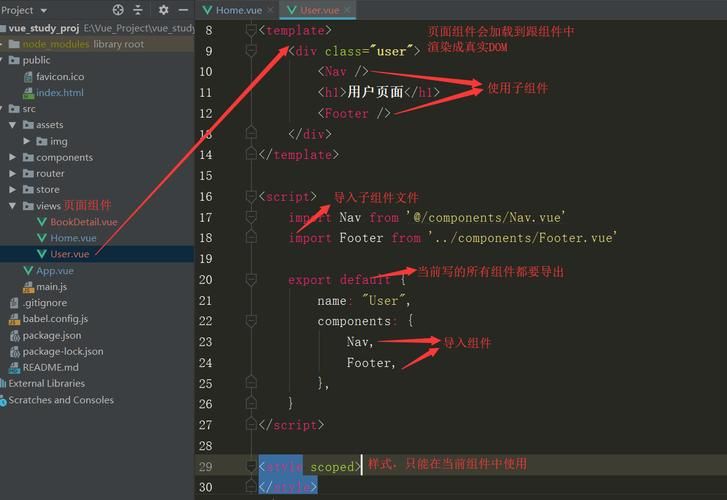Expand the router folder arrow

pos(13,173)
